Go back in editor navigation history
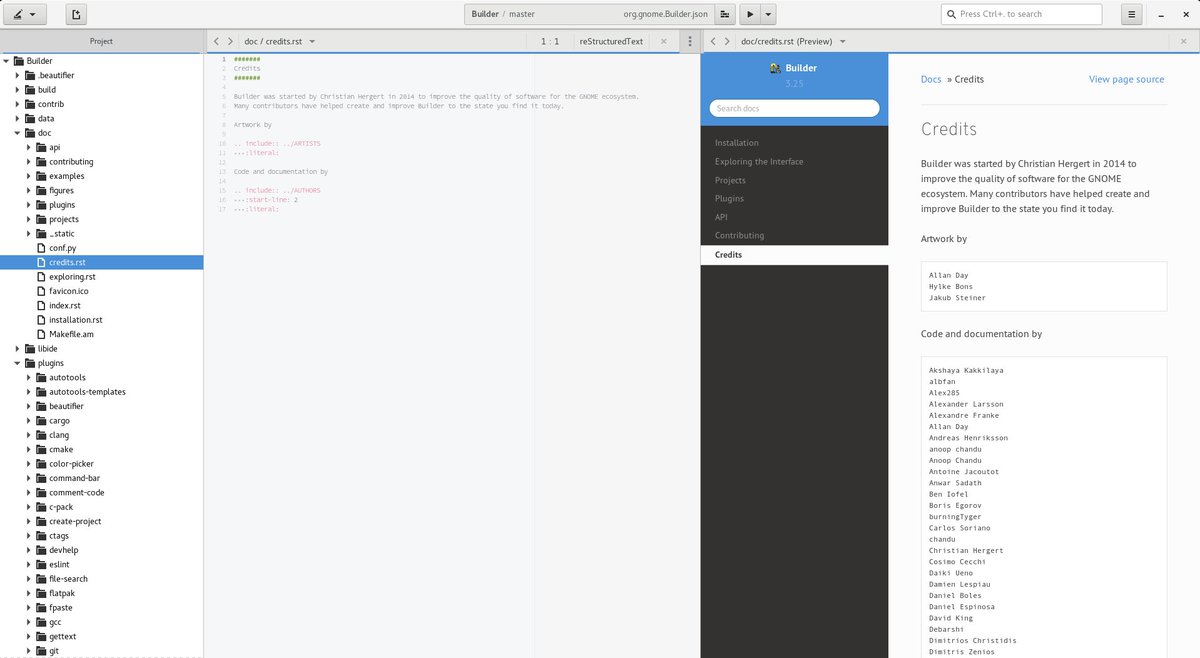 coord(217,41)
